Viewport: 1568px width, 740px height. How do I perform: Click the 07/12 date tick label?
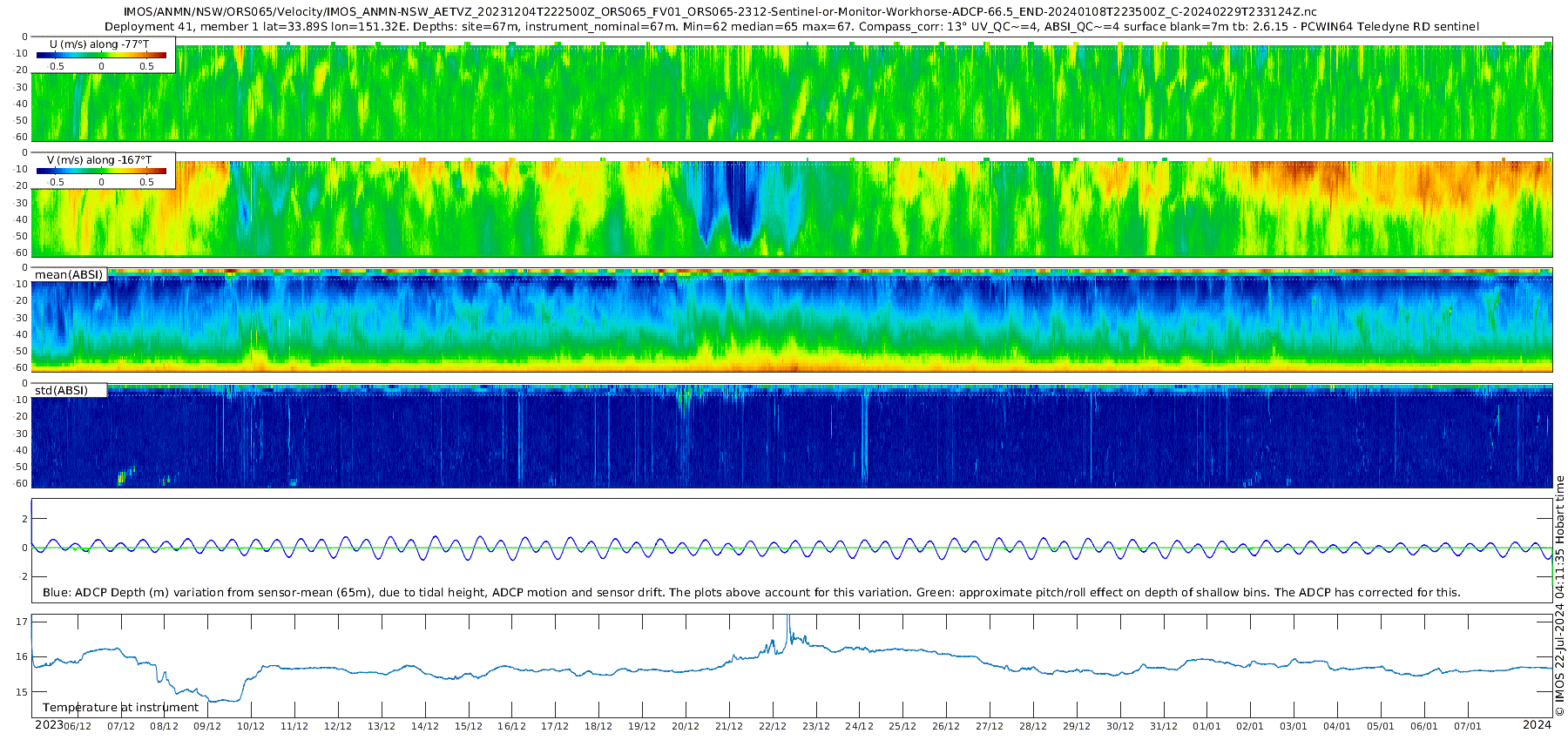click(x=120, y=726)
